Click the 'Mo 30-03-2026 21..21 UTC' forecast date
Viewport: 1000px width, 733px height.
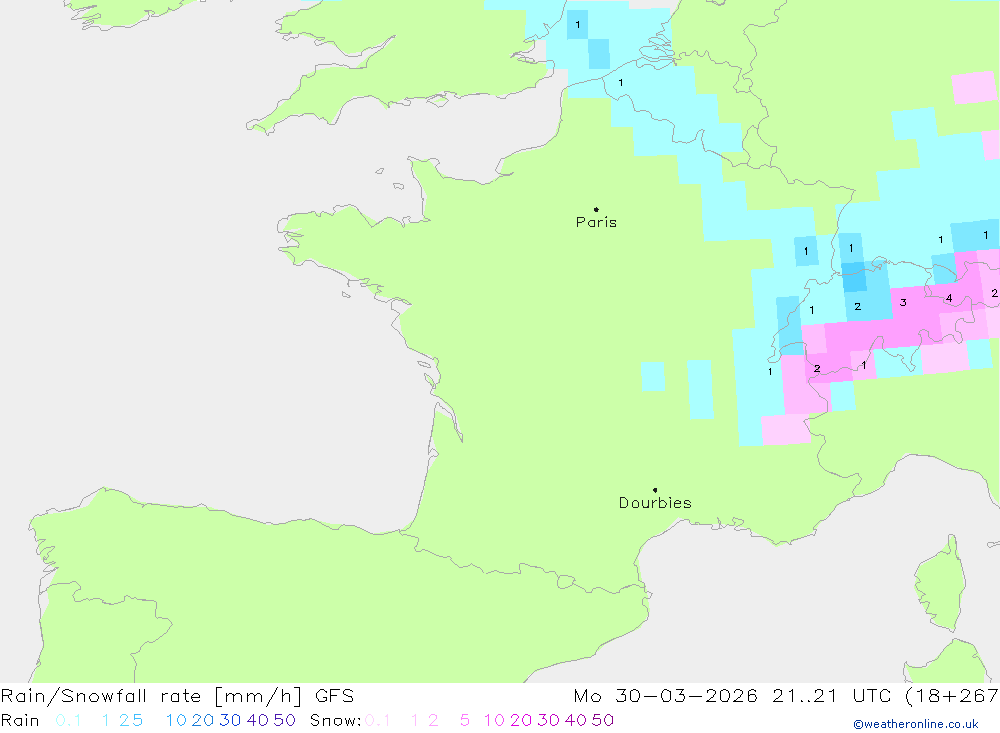[x=735, y=696]
